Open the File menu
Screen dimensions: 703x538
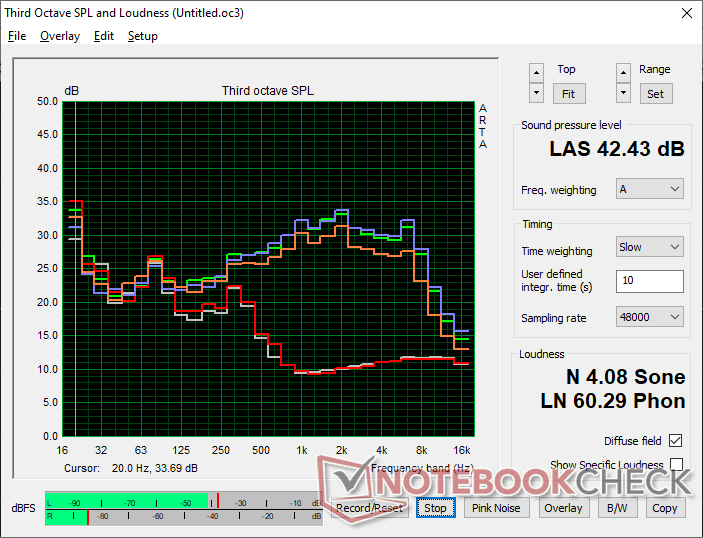tap(17, 36)
